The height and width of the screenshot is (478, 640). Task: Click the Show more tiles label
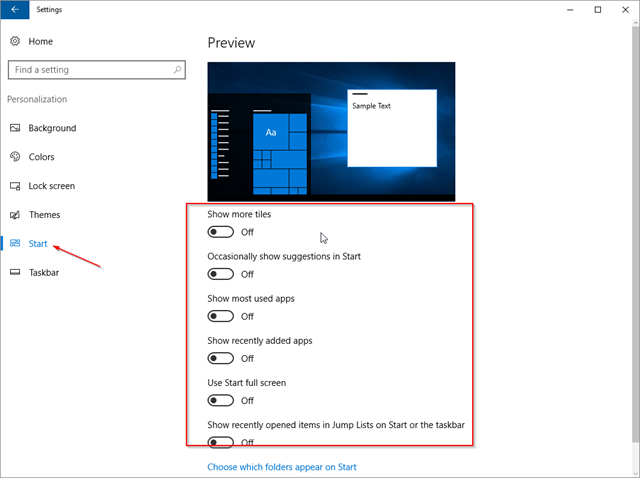click(x=239, y=214)
